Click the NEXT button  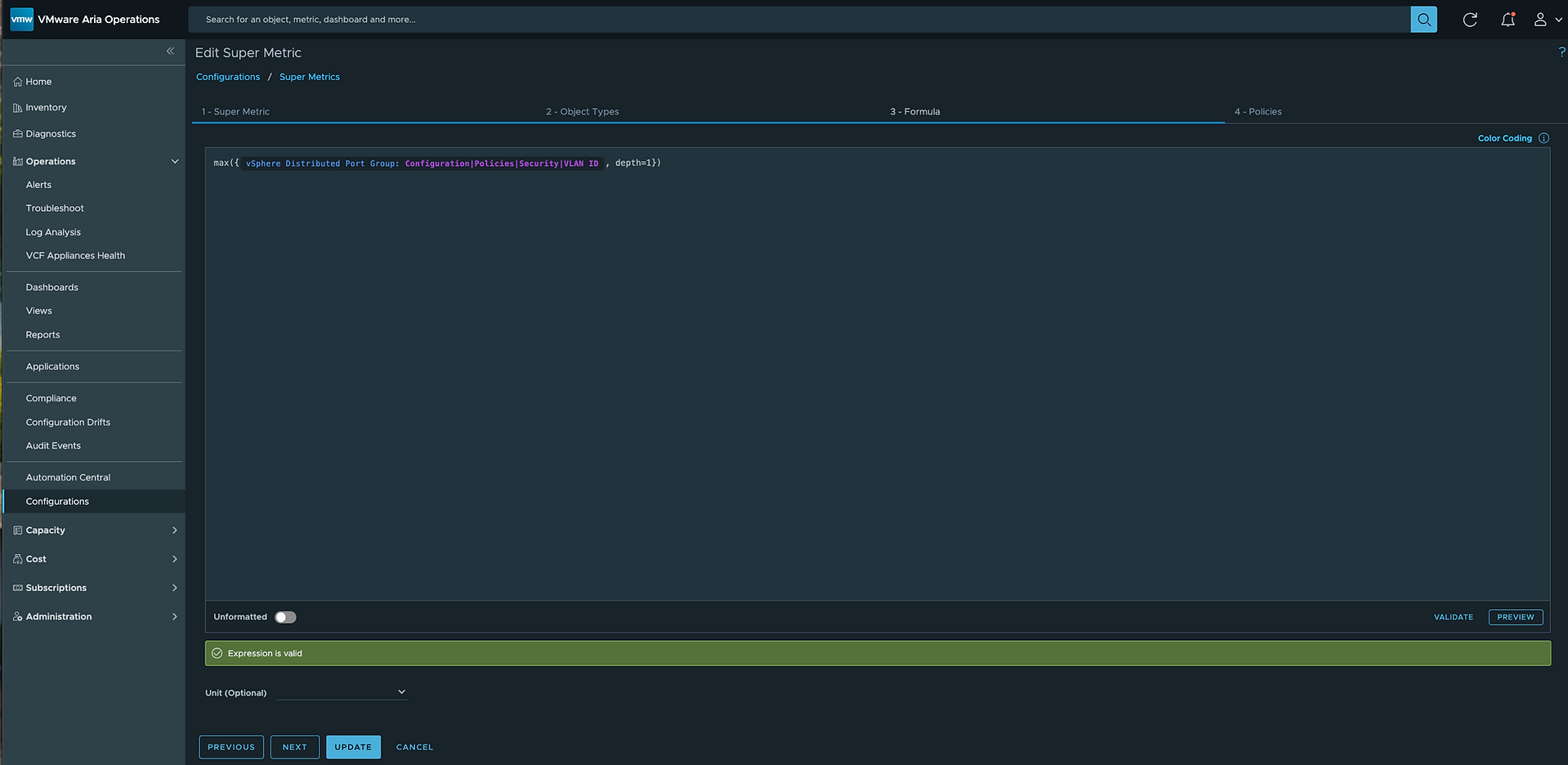[x=295, y=747]
